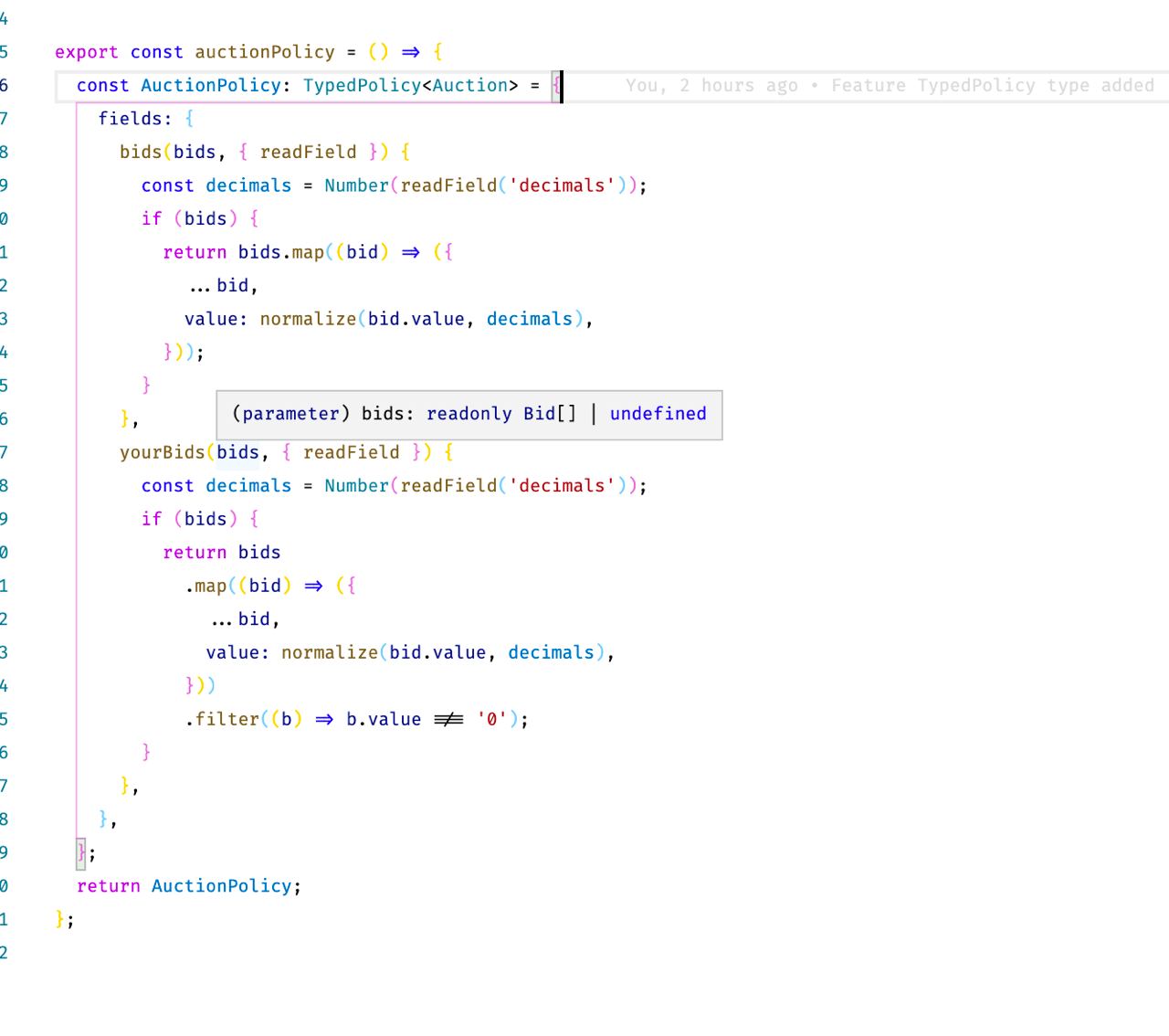Click 'readonly' in the hover tooltip
Screen dimensions: 1169x1036
click(x=469, y=414)
